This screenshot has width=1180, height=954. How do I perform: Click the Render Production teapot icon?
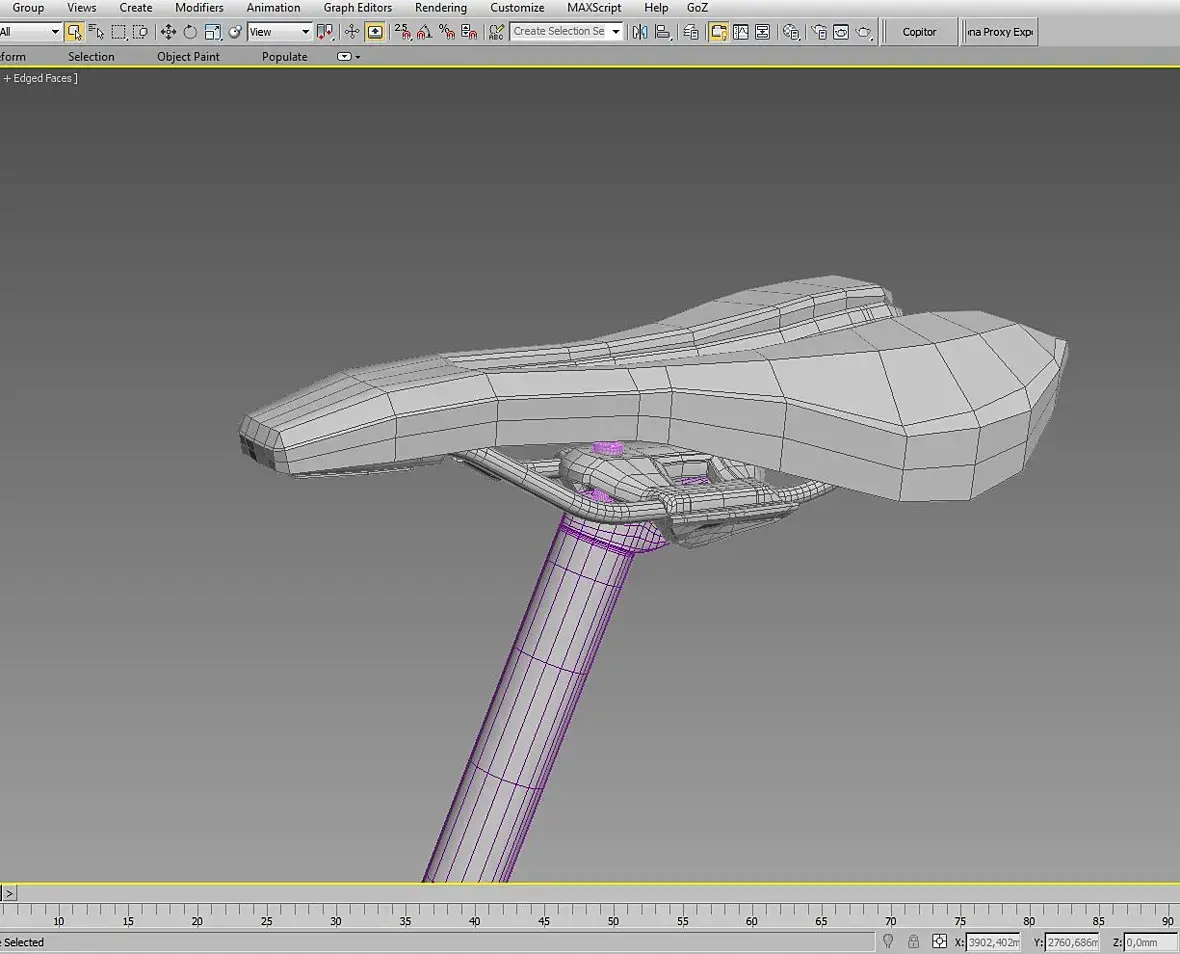click(864, 32)
